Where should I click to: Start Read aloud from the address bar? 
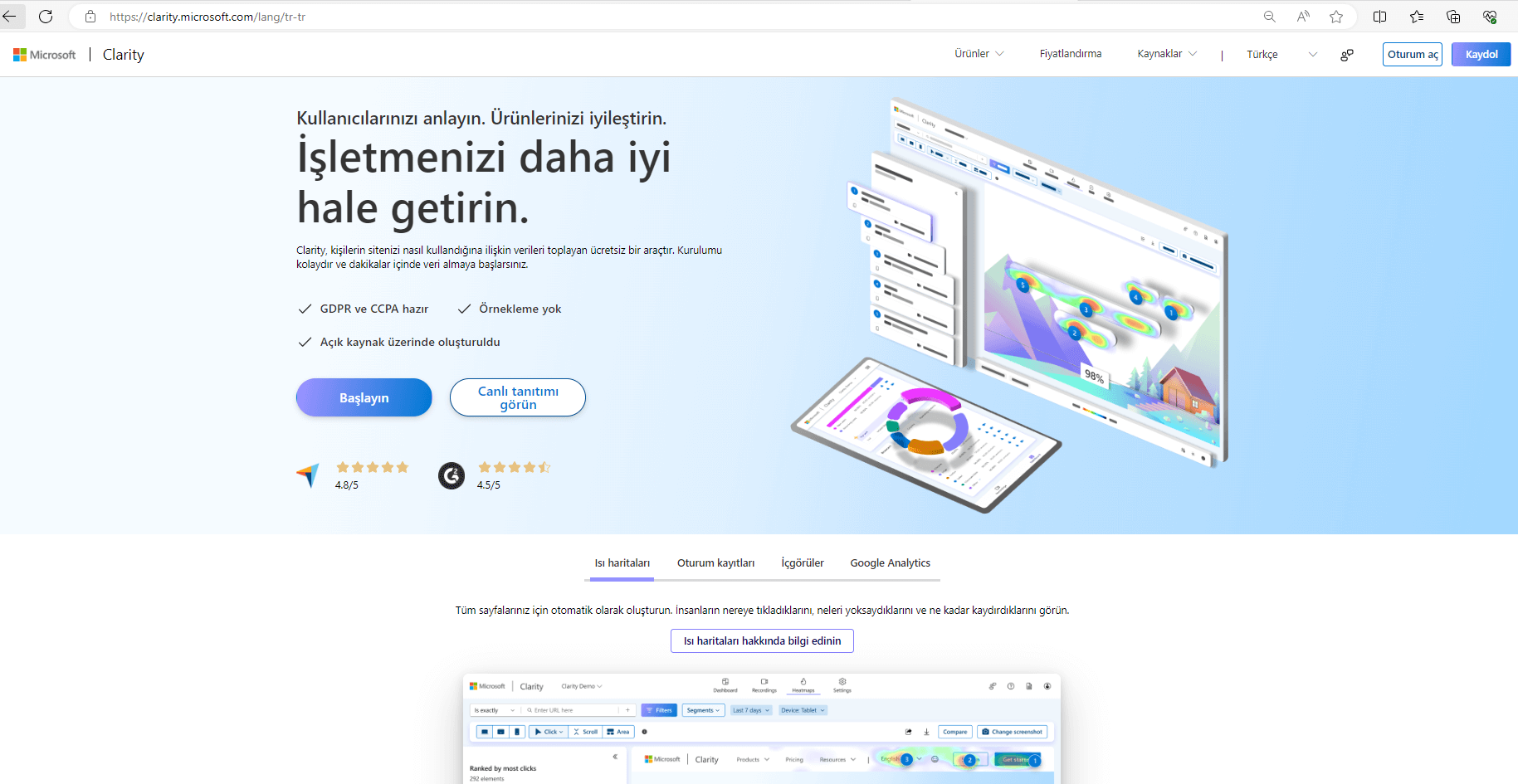[x=1303, y=17]
